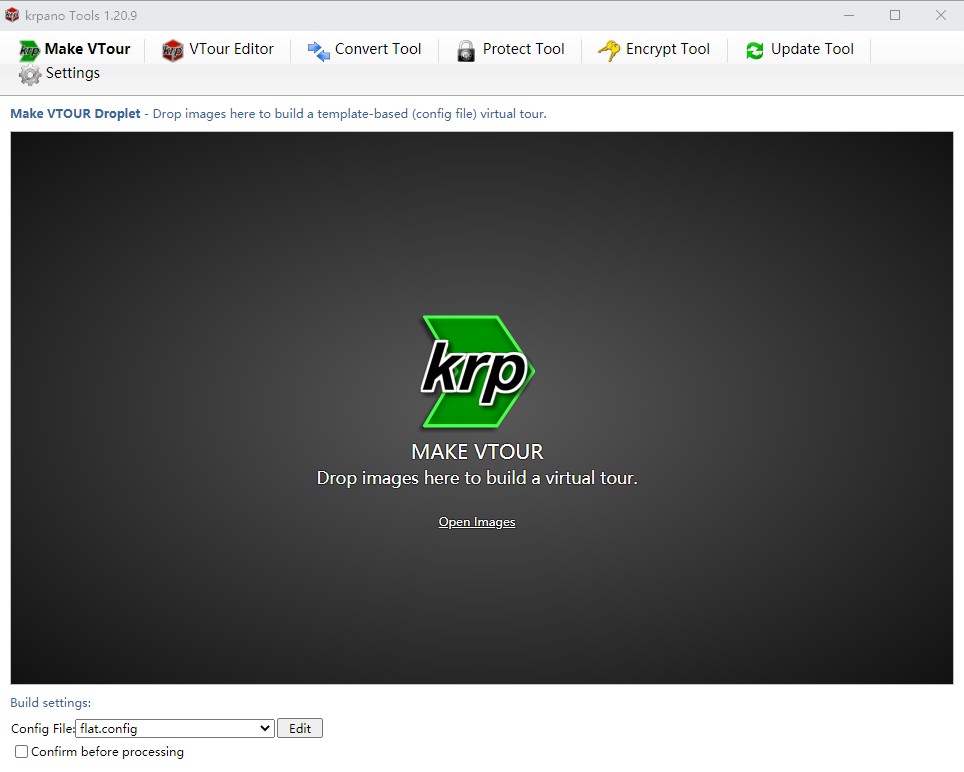Close the krpano Tools window

941,14
